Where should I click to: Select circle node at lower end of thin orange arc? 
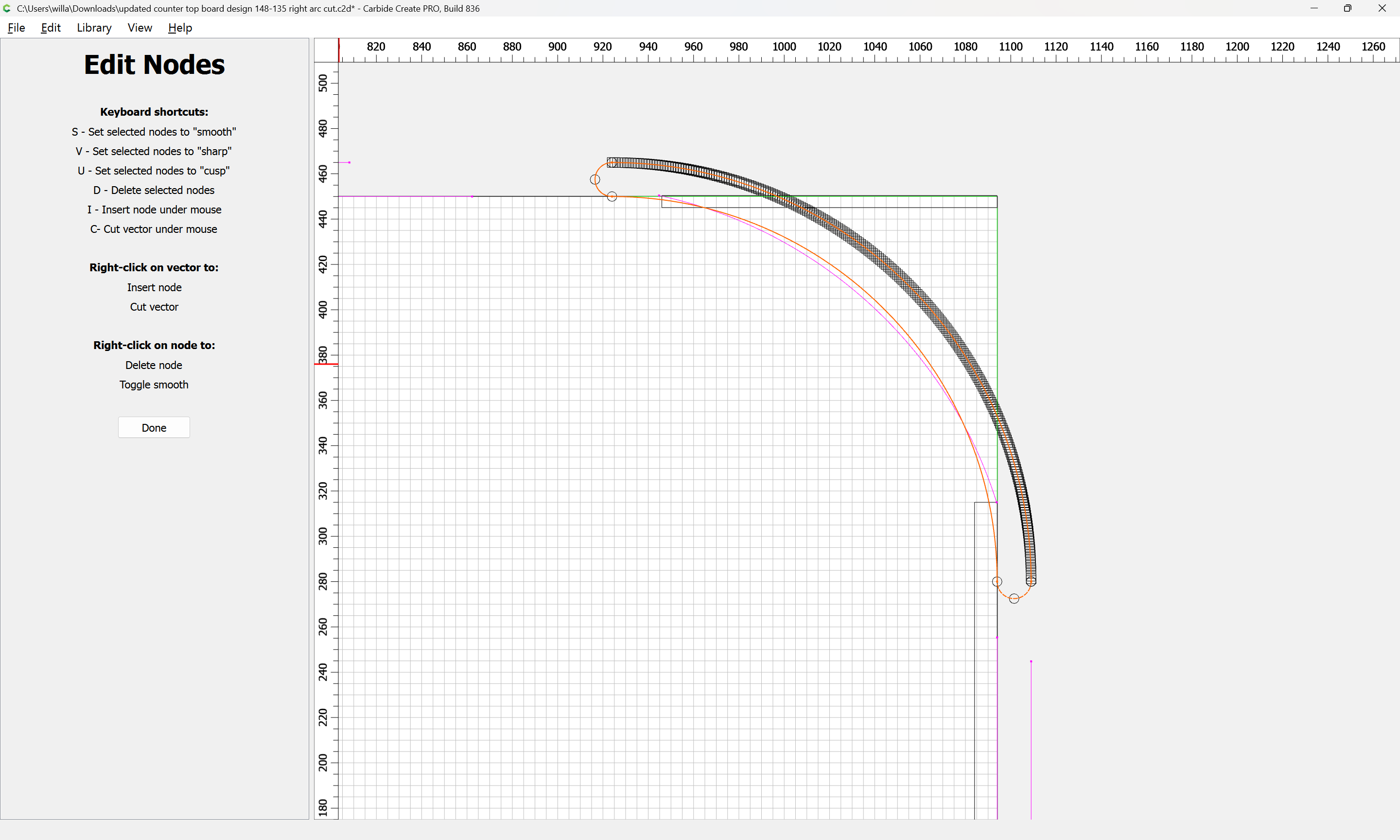[x=997, y=581]
